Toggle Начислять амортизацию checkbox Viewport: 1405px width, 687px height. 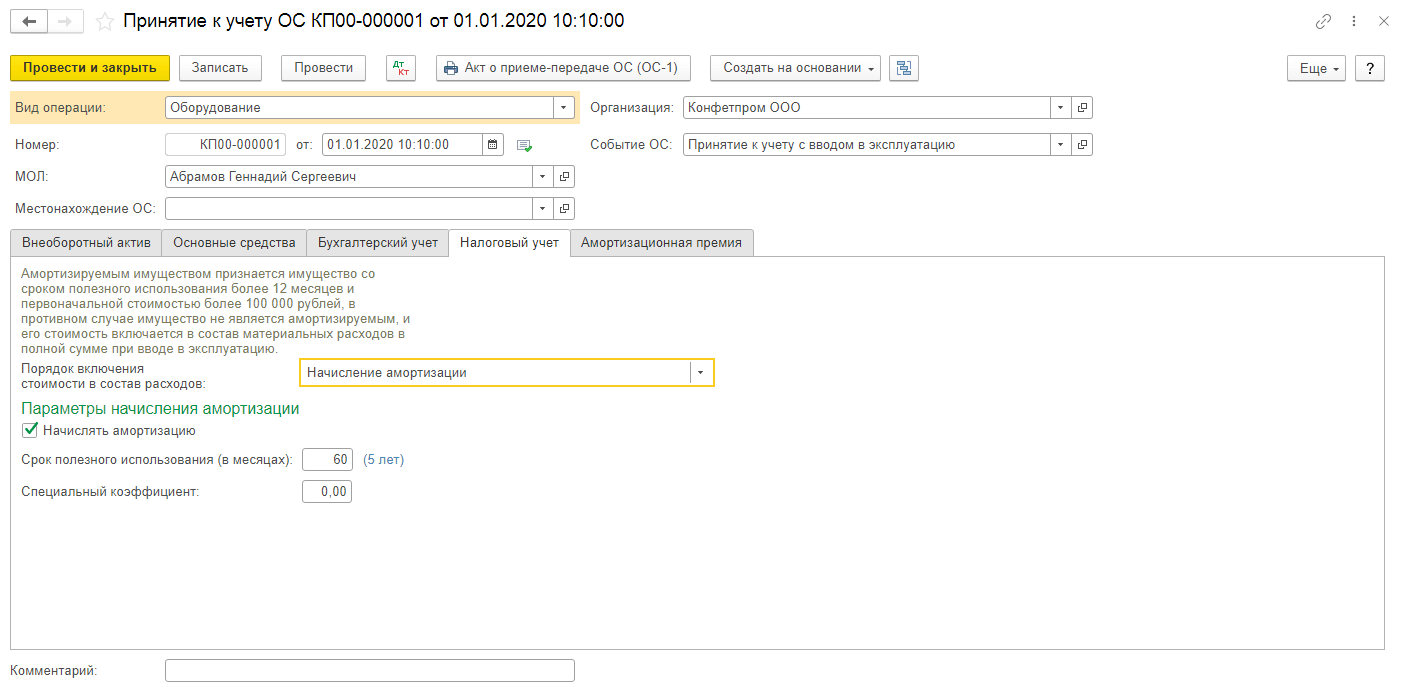30,431
